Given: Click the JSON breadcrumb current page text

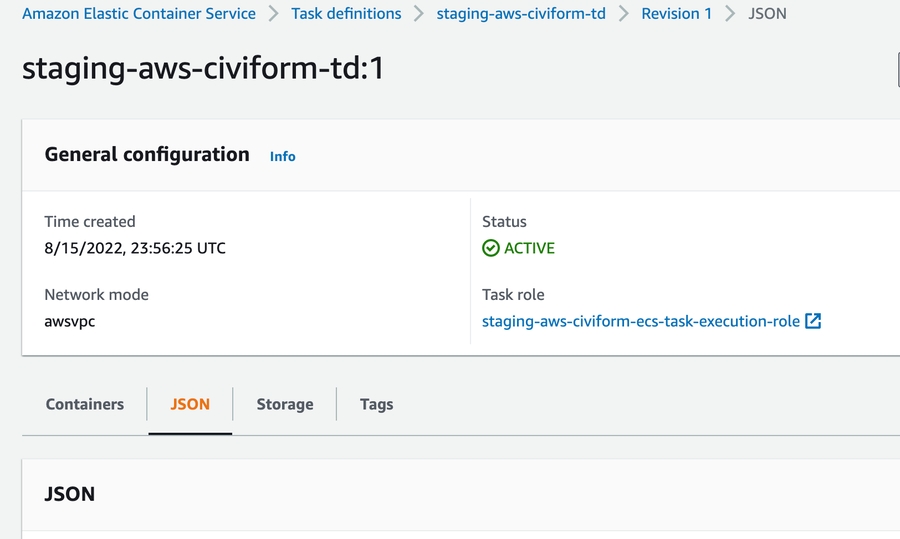Looking at the screenshot, I should 767,14.
